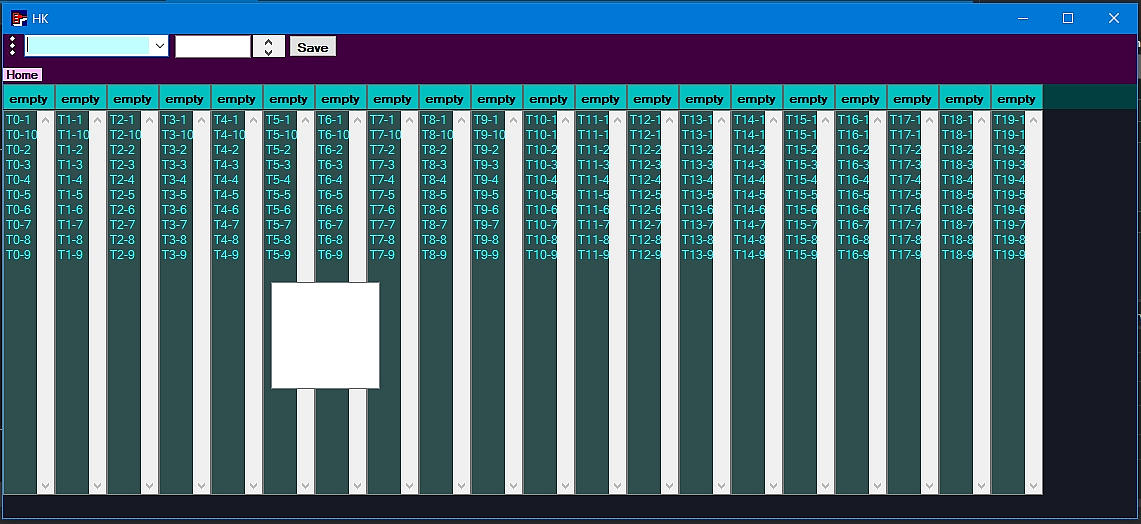Click the T12 list scrollbar down arrow
1141x524 pixels.
coord(669,485)
